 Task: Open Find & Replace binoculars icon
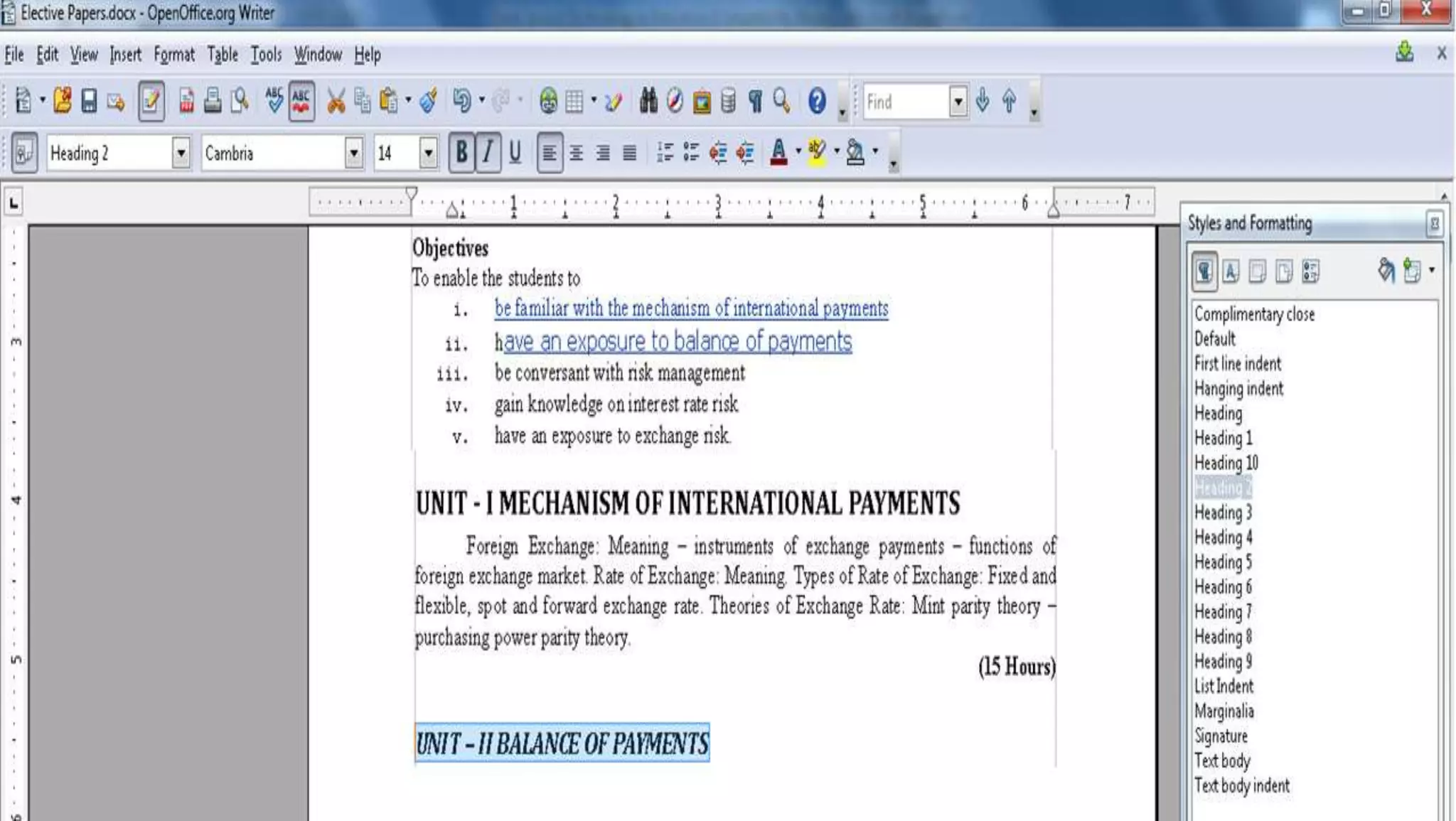(x=648, y=101)
